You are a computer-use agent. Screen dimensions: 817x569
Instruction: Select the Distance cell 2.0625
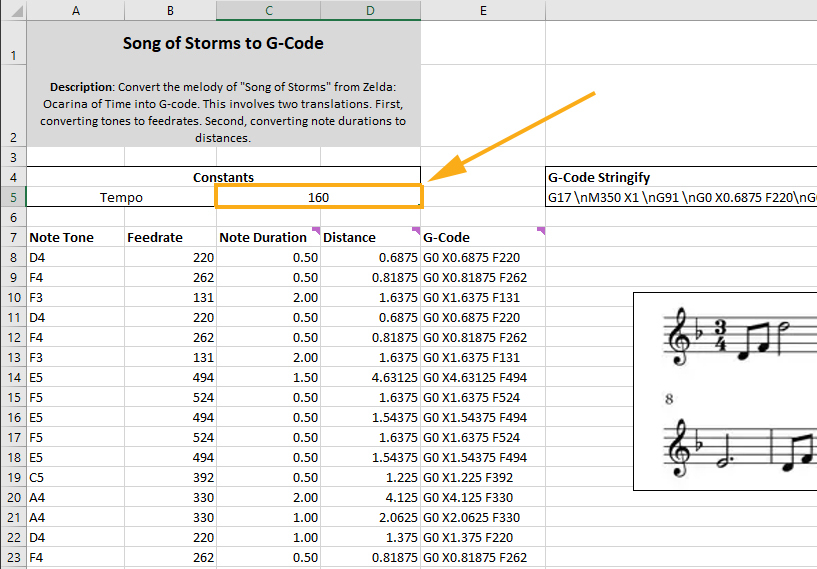(x=370, y=517)
